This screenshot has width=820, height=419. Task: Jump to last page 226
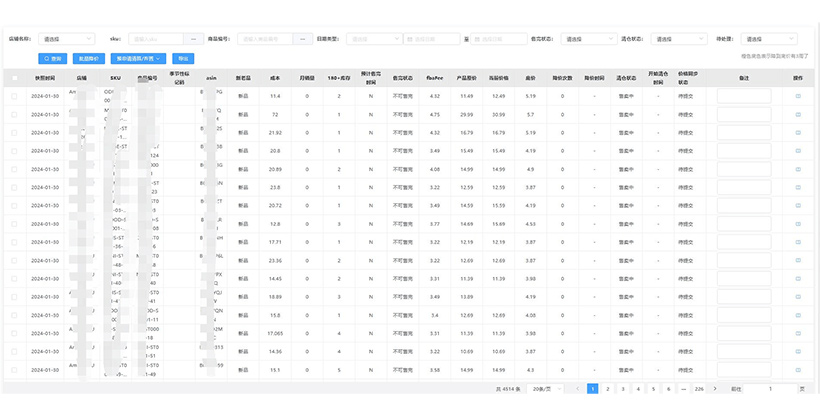699,388
